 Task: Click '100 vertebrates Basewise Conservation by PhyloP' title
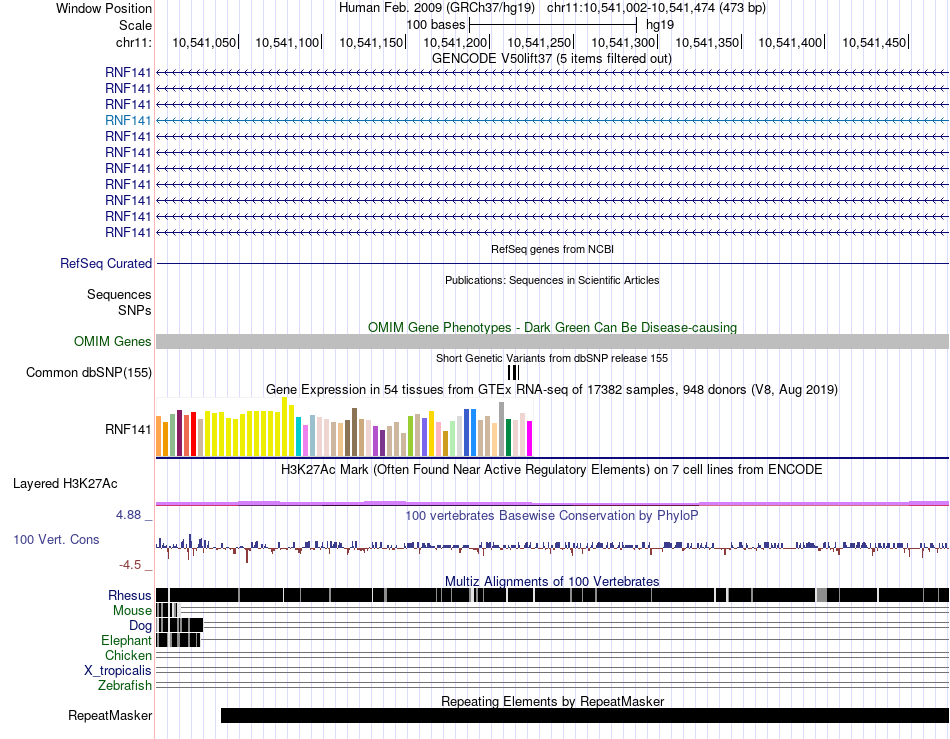click(552, 515)
